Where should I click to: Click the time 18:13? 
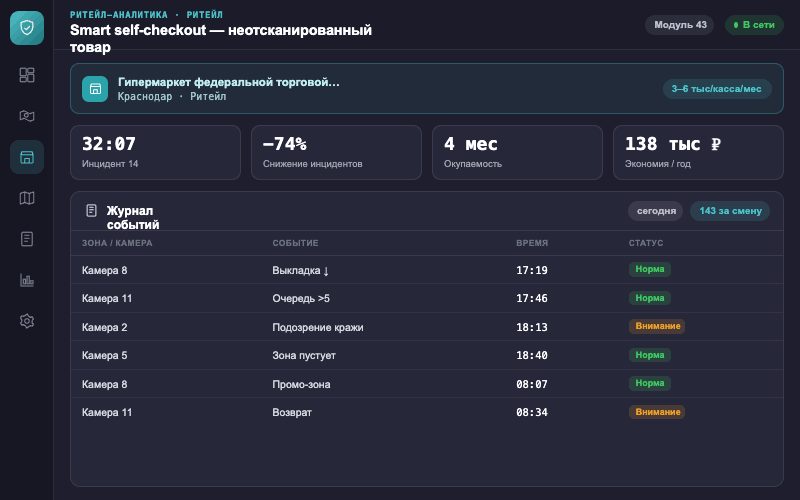(x=532, y=327)
